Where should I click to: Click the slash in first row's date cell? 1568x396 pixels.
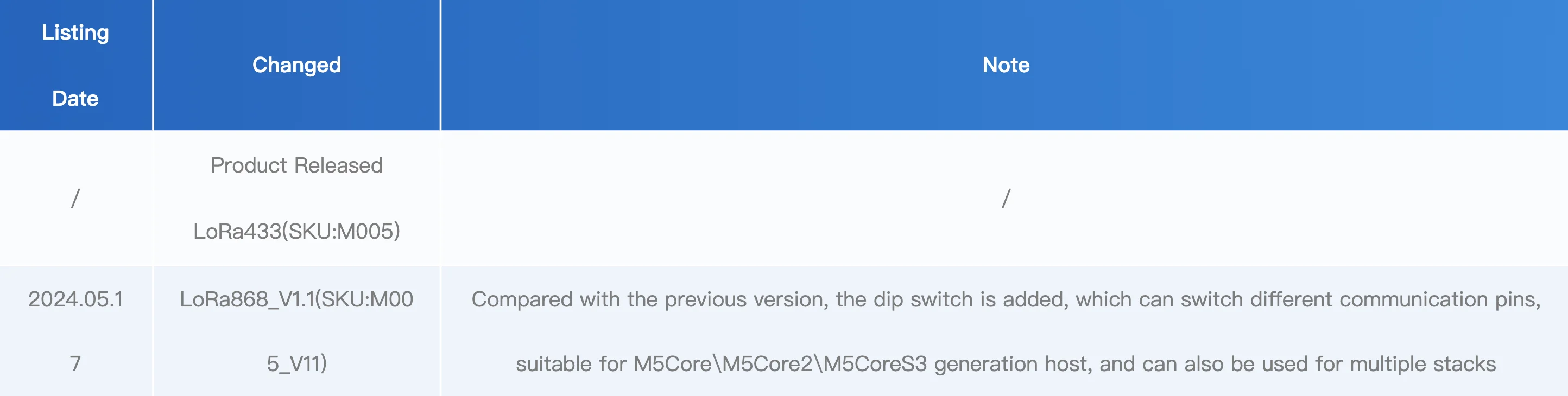pyautogui.click(x=75, y=199)
